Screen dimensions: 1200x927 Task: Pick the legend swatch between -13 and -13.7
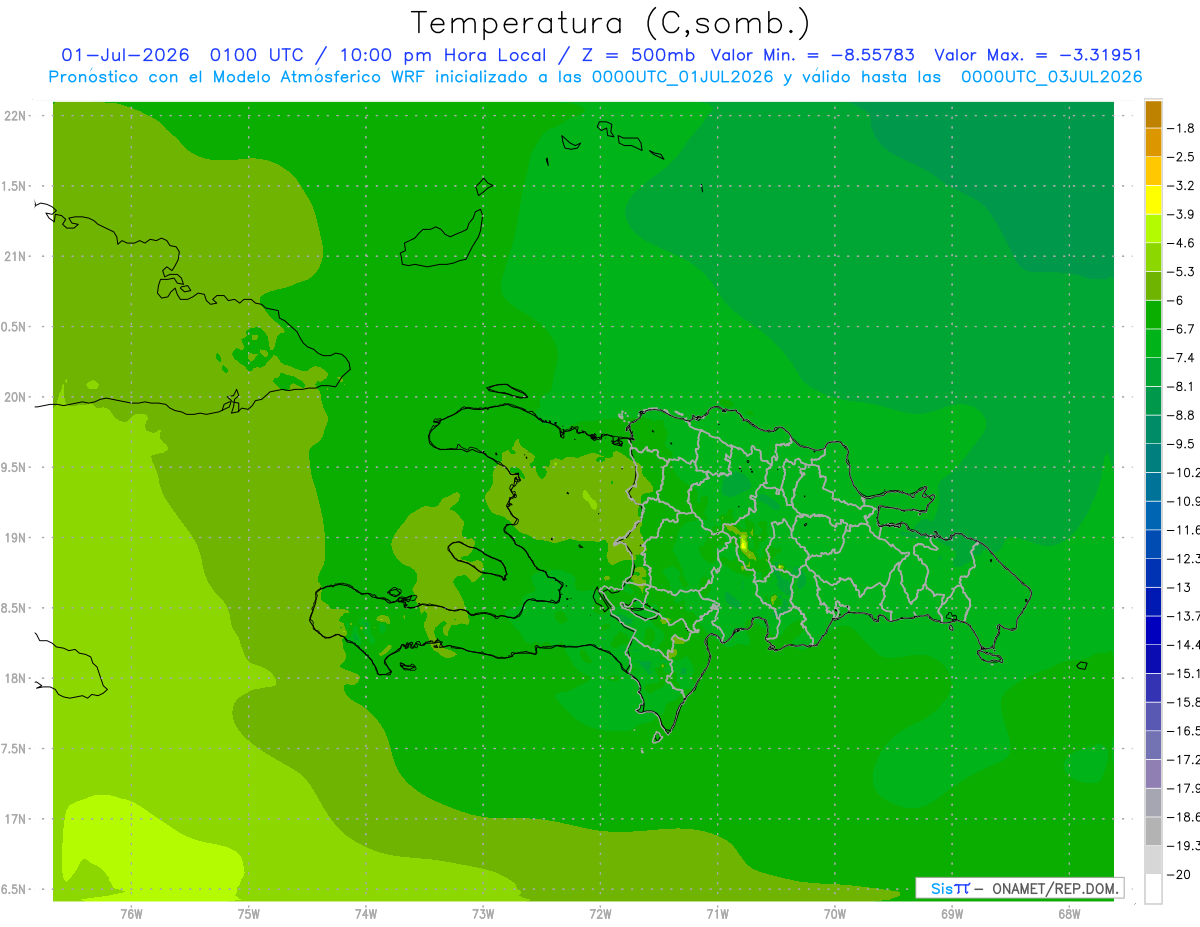[1153, 601]
